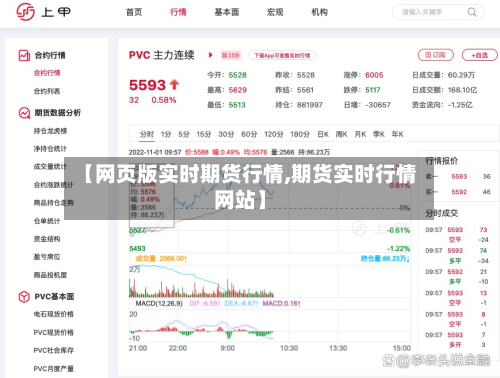Switch to the 月K chart tab
Viewport: 500px width, 378px height.
pyautogui.click(x=360, y=134)
